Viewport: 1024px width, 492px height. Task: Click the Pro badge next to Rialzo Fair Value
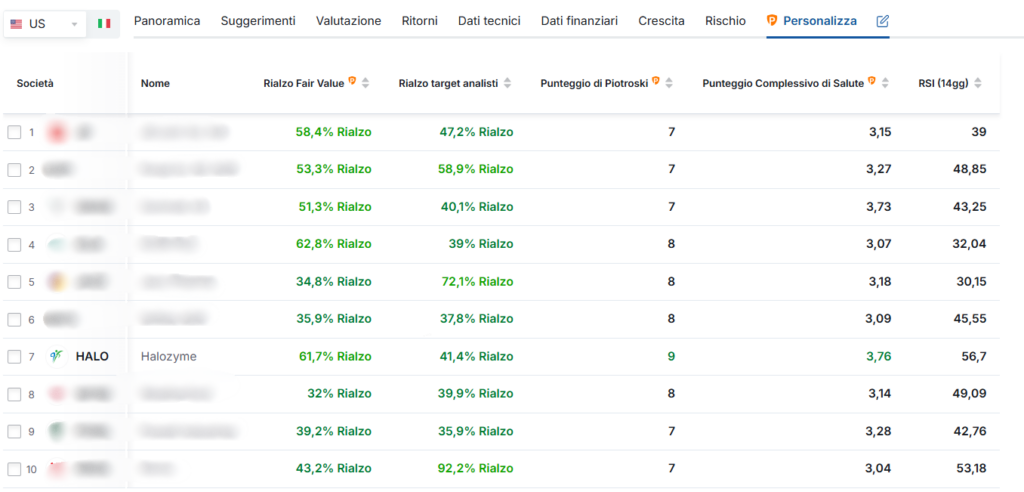coord(352,82)
